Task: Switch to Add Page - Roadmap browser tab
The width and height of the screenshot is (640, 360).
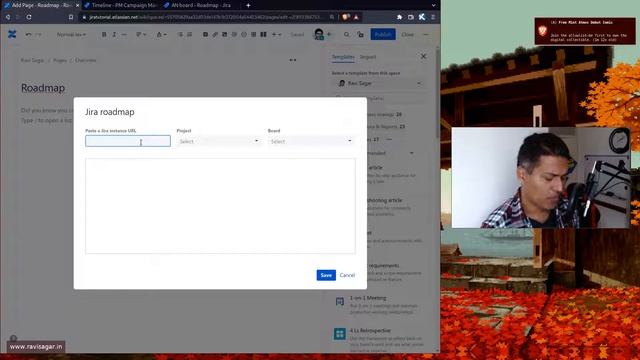Action: coord(40,5)
